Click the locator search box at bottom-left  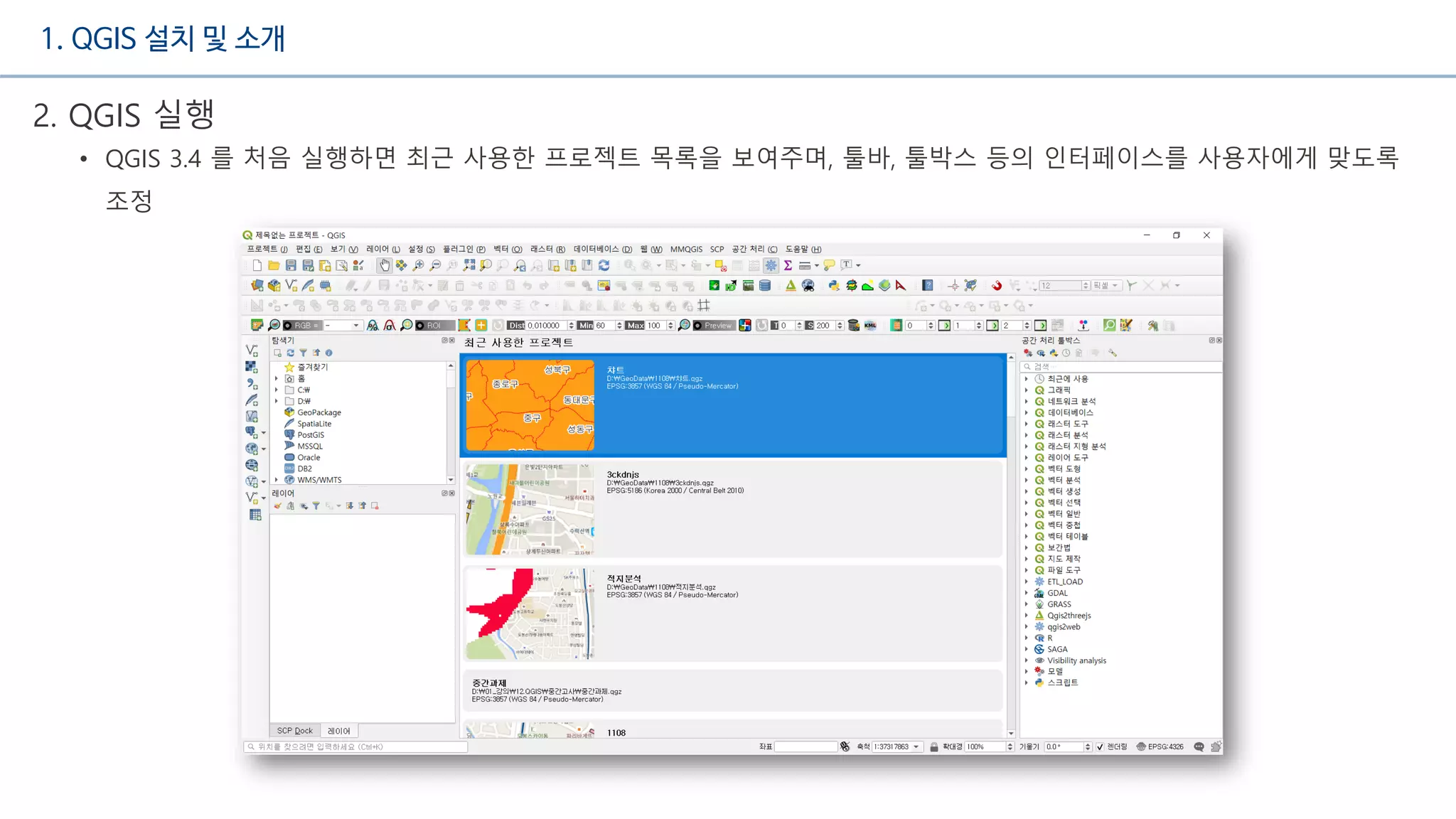pyautogui.click(x=355, y=747)
